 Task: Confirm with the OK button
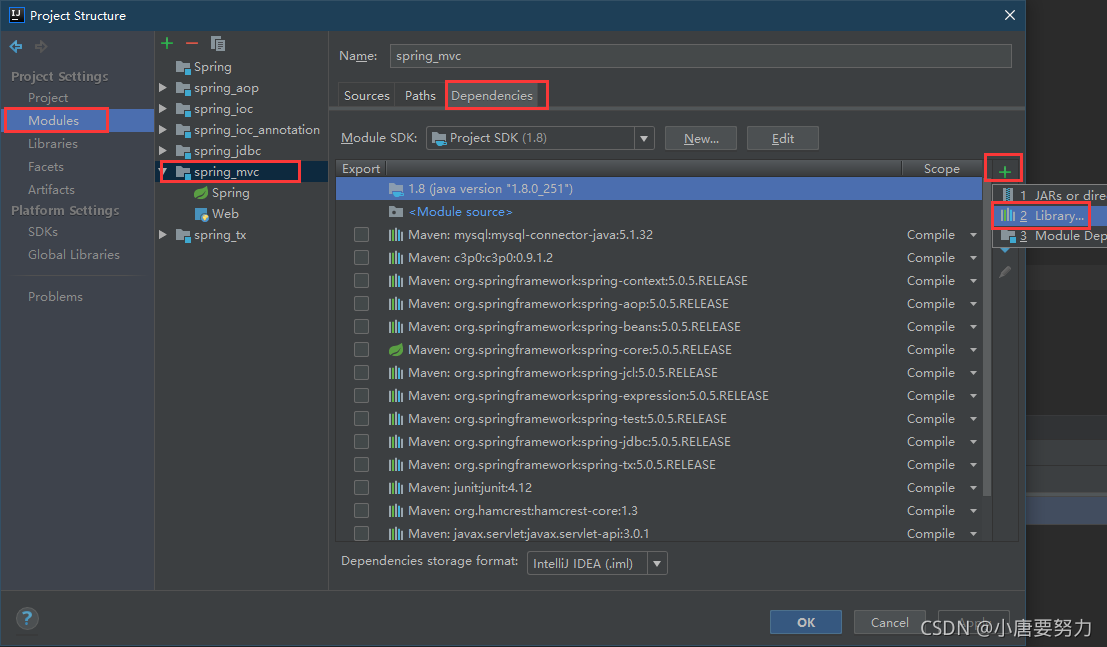pos(806,622)
